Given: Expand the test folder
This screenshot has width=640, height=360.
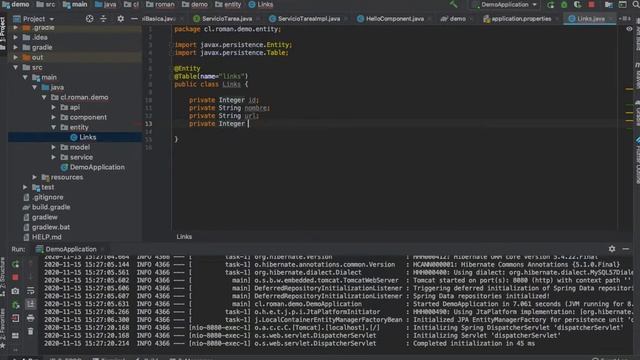Looking at the screenshot, I should pyautogui.click(x=25, y=187).
